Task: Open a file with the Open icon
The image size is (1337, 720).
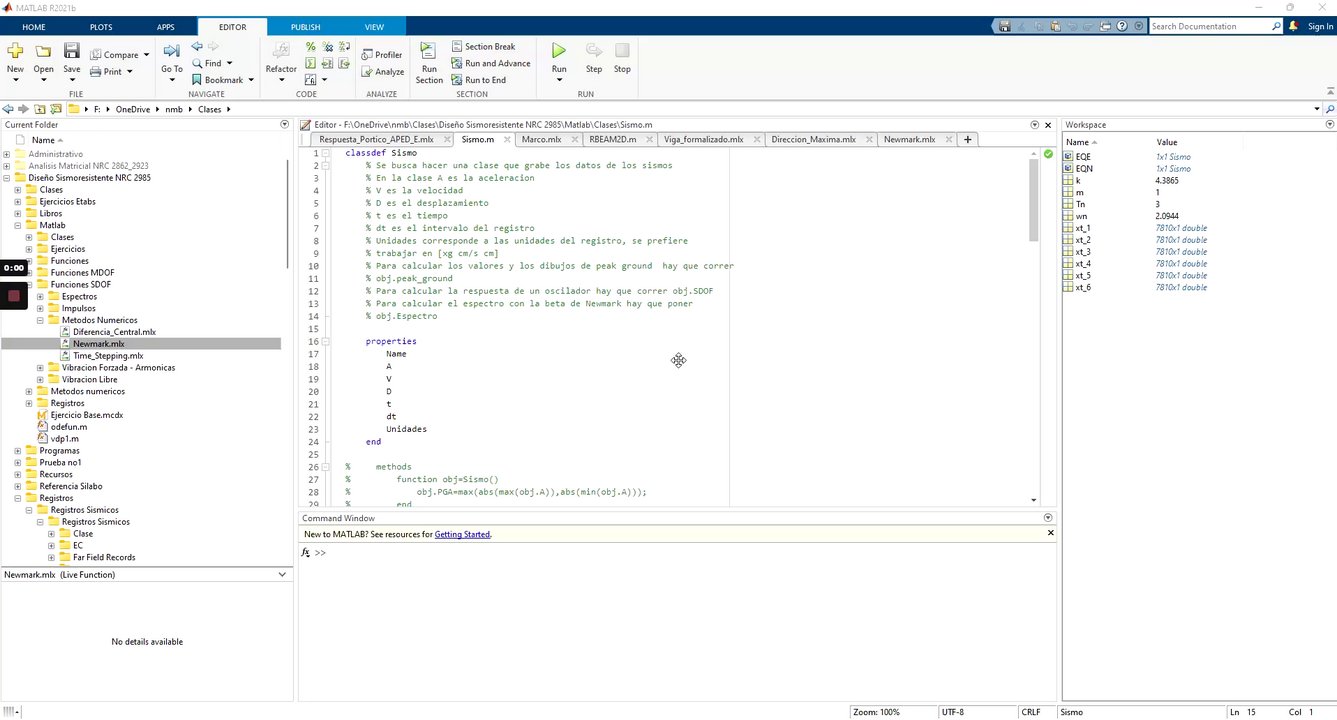Action: (43, 51)
